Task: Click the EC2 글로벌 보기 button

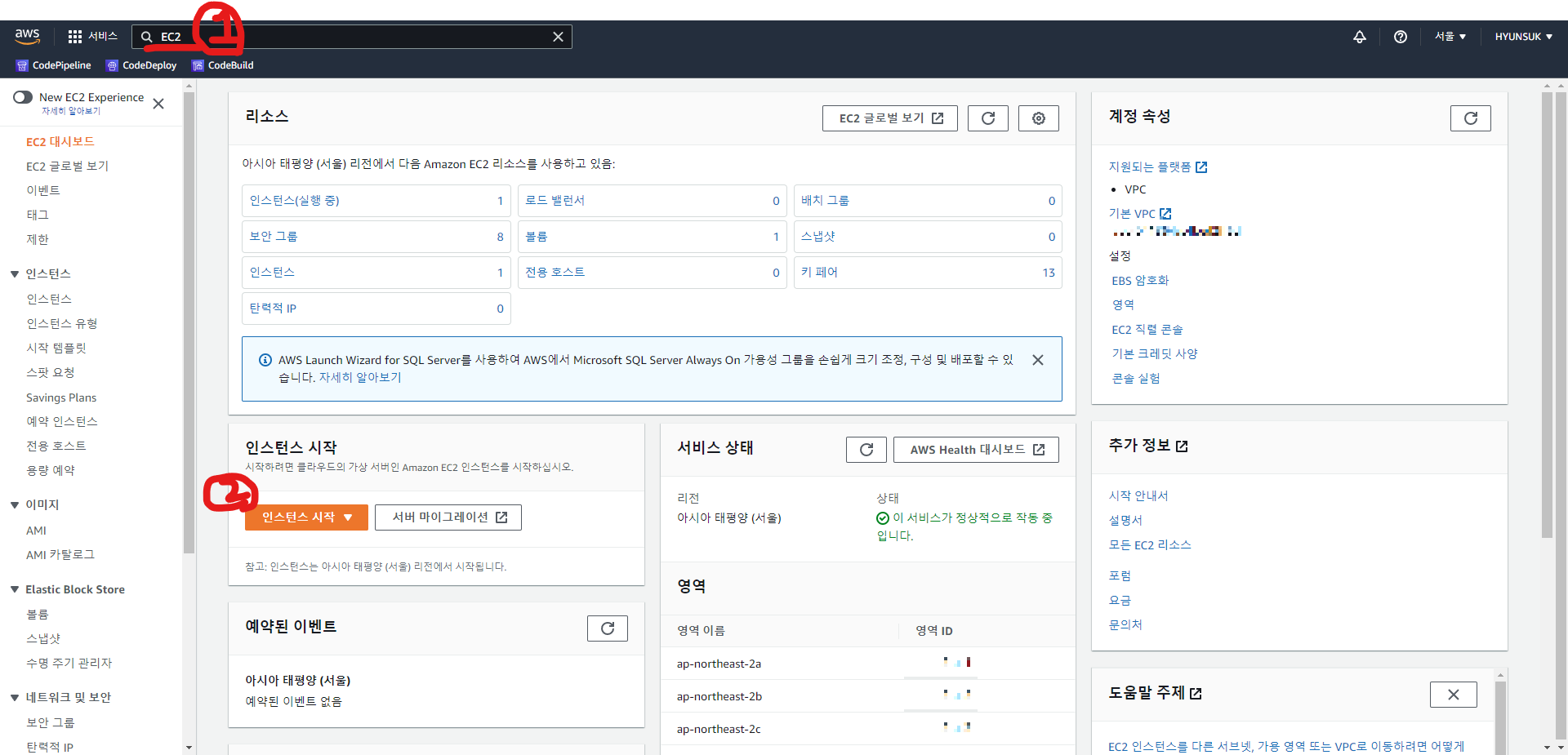Action: [x=890, y=118]
